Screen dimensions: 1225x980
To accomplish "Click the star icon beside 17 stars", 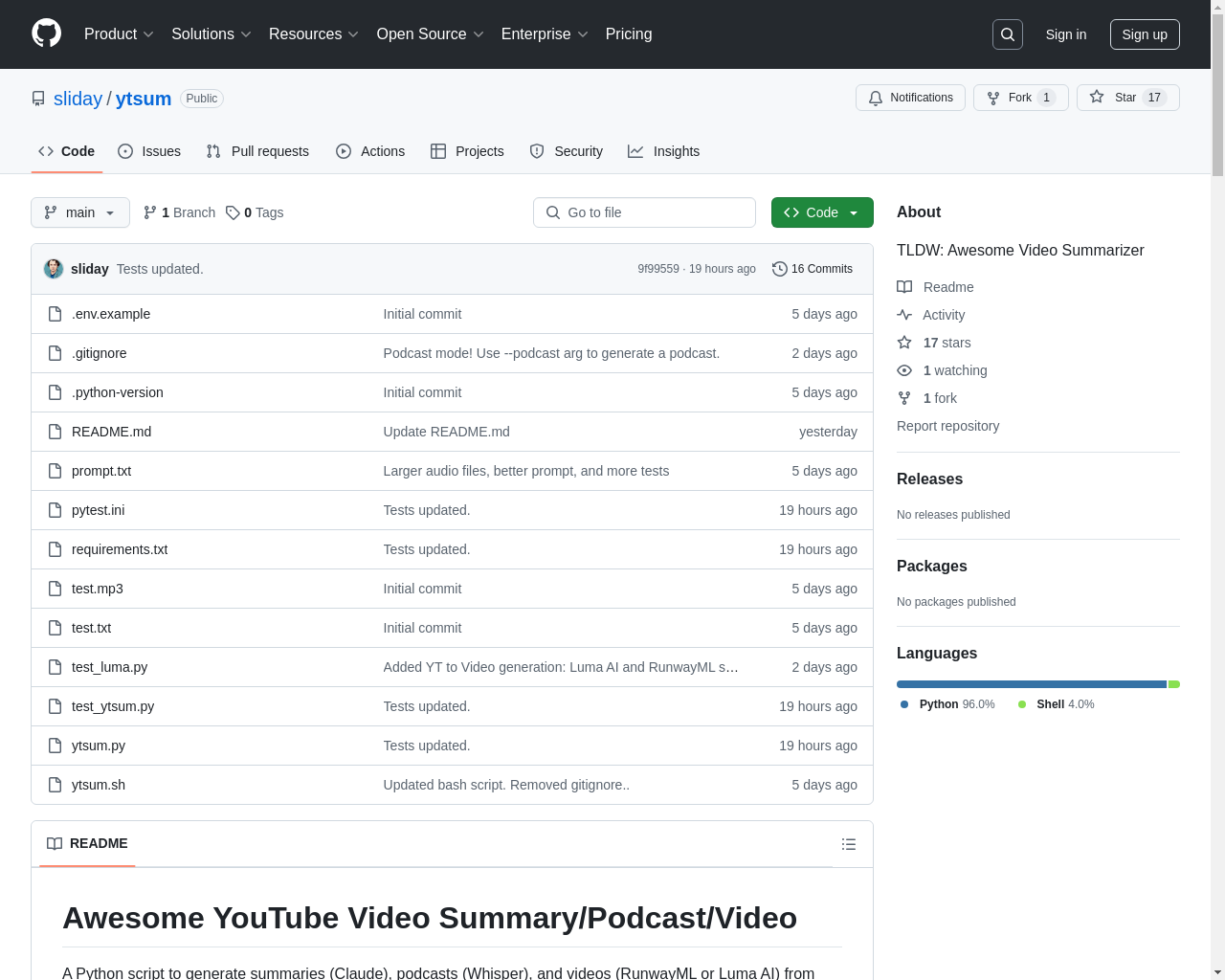I will 904,343.
